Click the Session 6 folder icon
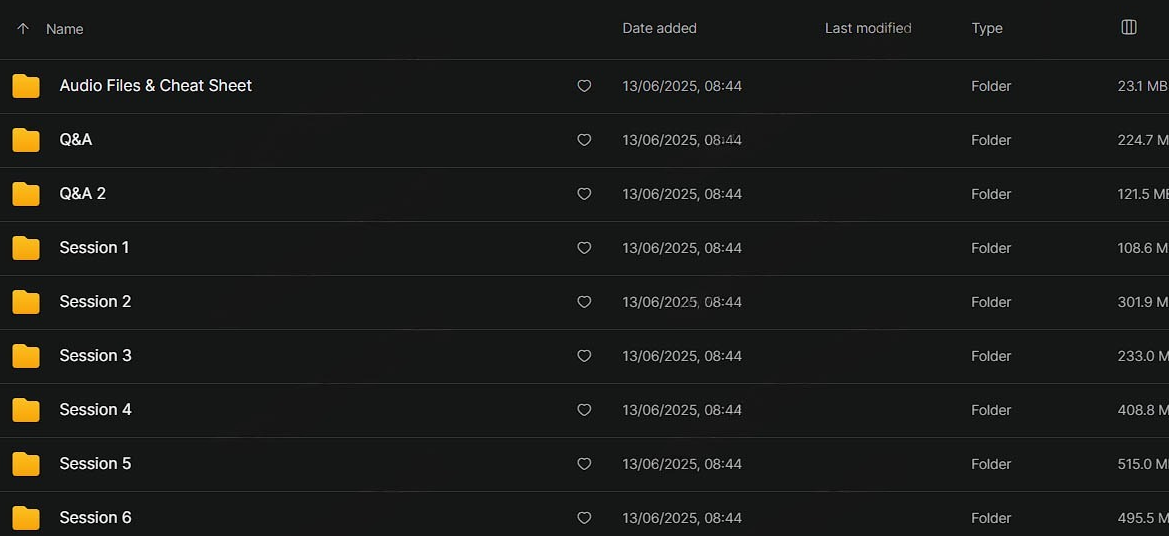The width and height of the screenshot is (1170, 536). click(26, 518)
